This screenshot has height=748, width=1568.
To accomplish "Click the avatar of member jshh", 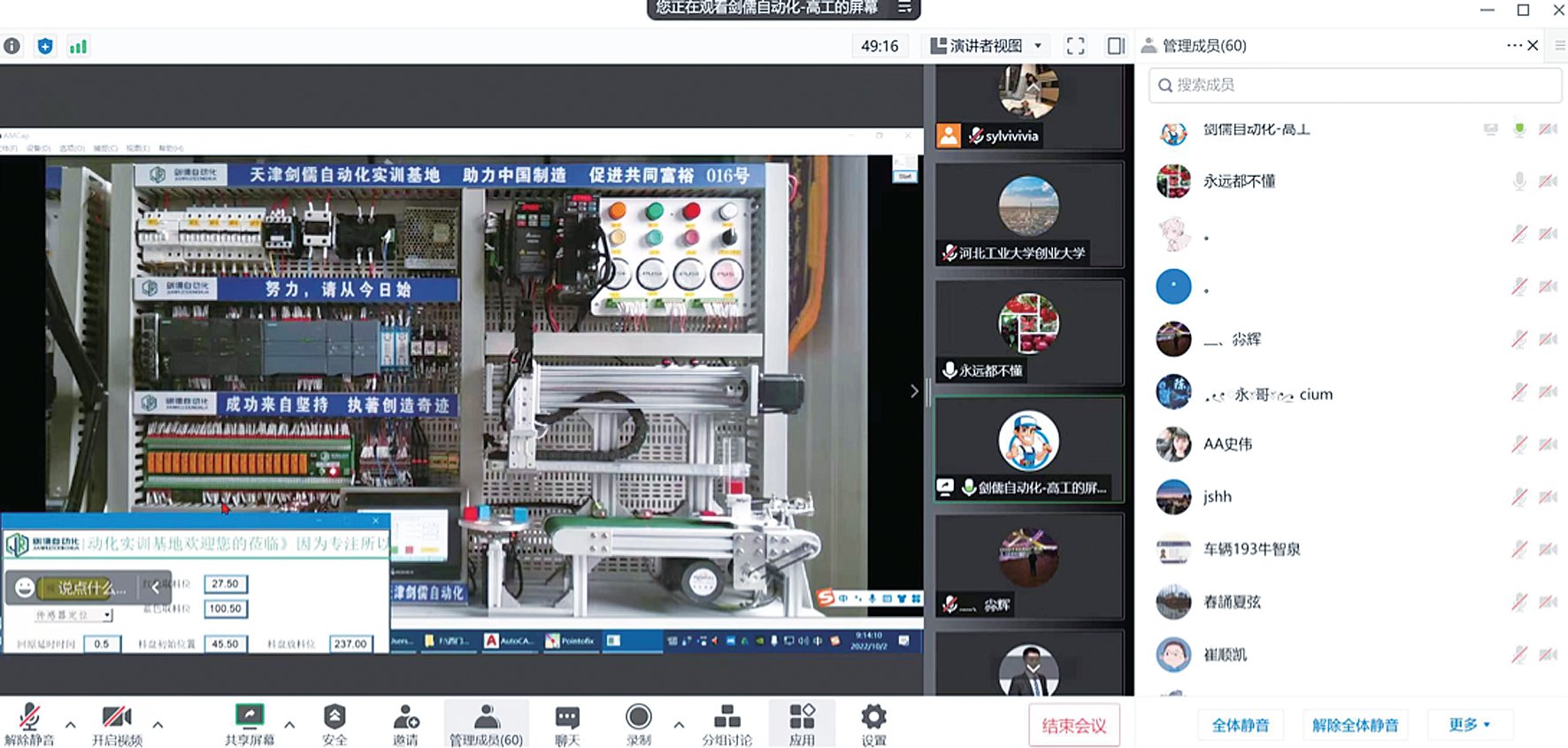I will click(1173, 497).
